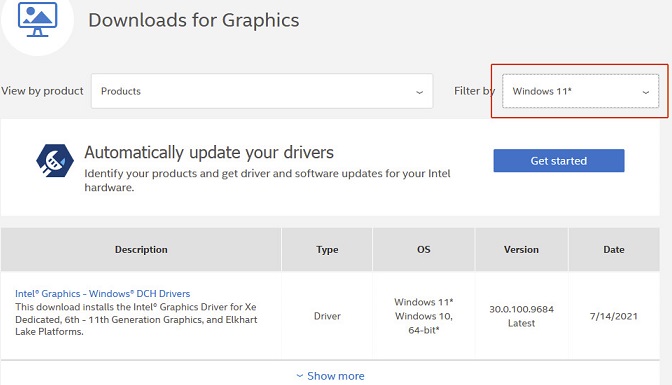Viewport: 672px width, 385px height.
Task: Select the 7/14/2021 date cell
Action: click(614, 316)
